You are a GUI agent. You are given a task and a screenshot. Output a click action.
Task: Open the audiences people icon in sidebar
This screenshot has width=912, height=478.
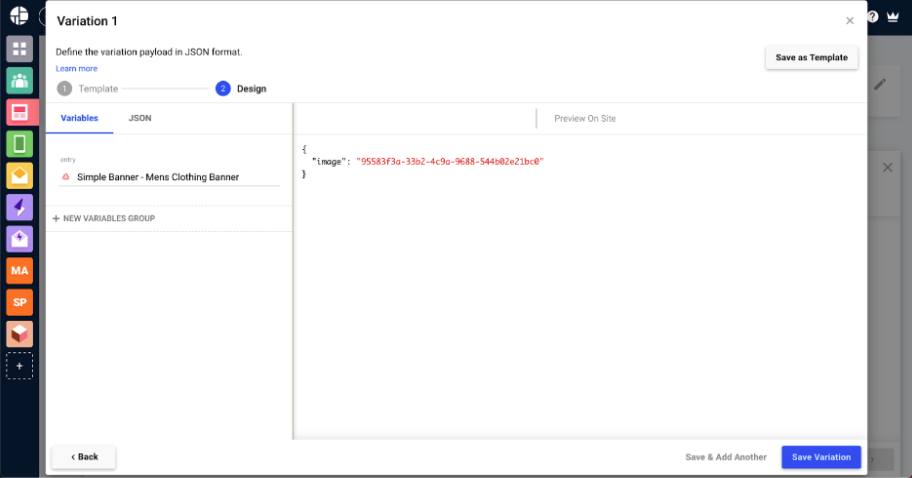tap(19, 81)
